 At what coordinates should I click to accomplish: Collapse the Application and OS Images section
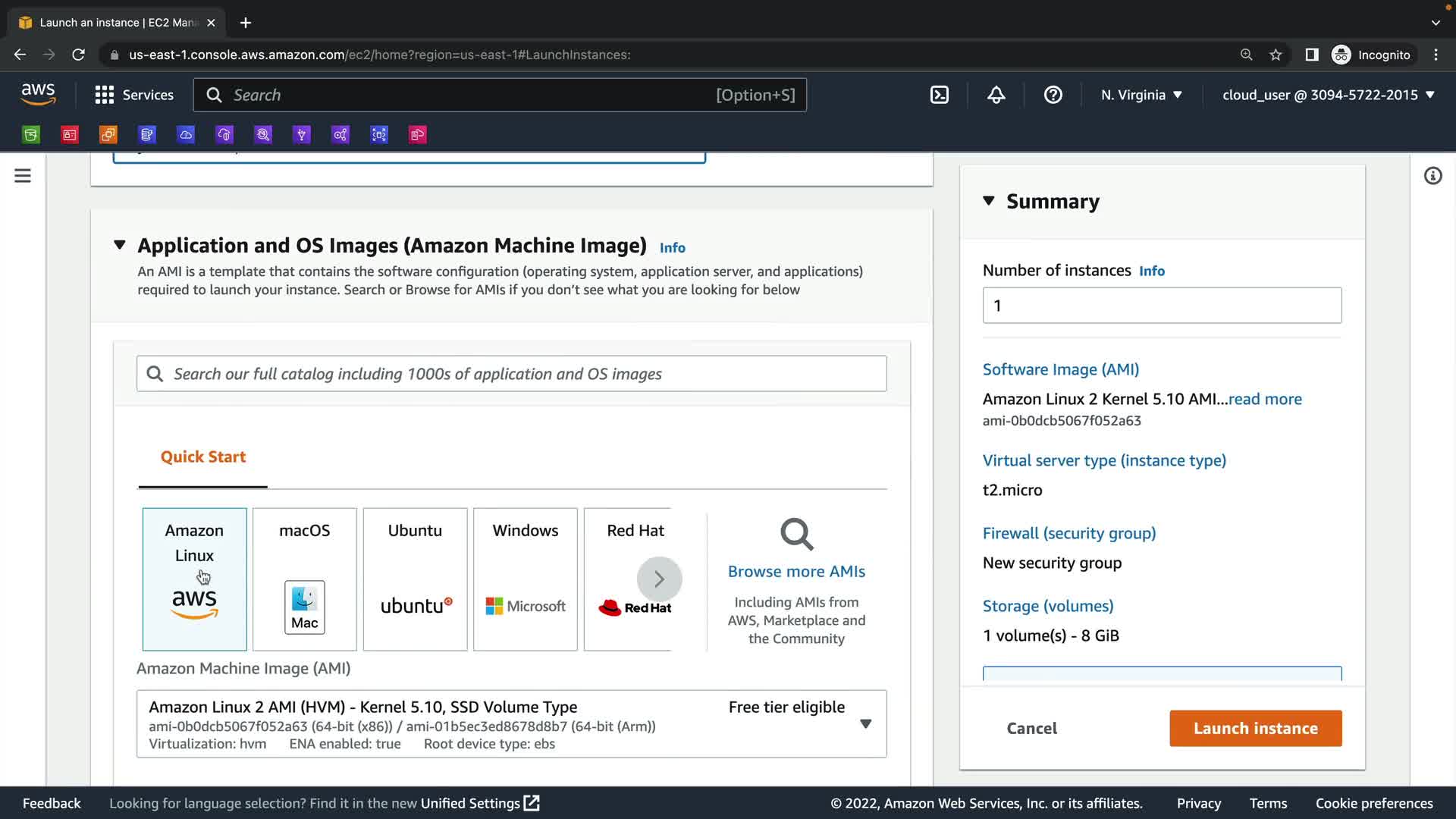coord(120,245)
